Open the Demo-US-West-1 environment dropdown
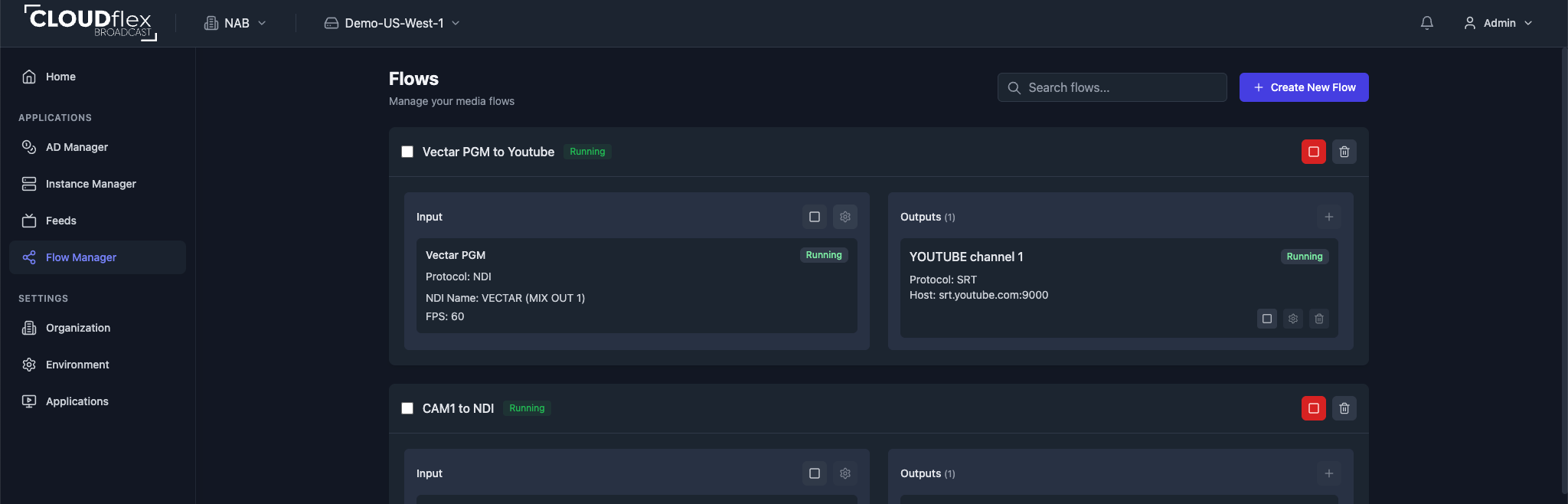1568x504 pixels. (392, 23)
